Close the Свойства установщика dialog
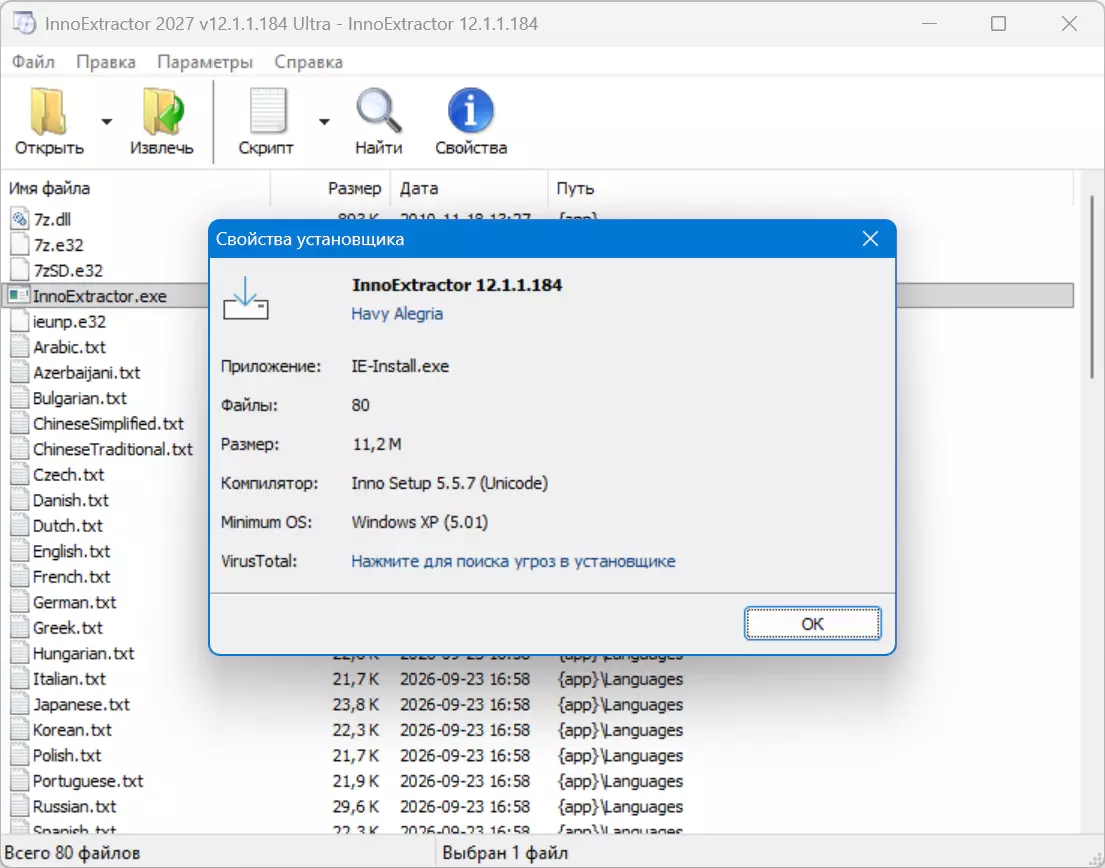The width and height of the screenshot is (1105, 868). (x=870, y=239)
